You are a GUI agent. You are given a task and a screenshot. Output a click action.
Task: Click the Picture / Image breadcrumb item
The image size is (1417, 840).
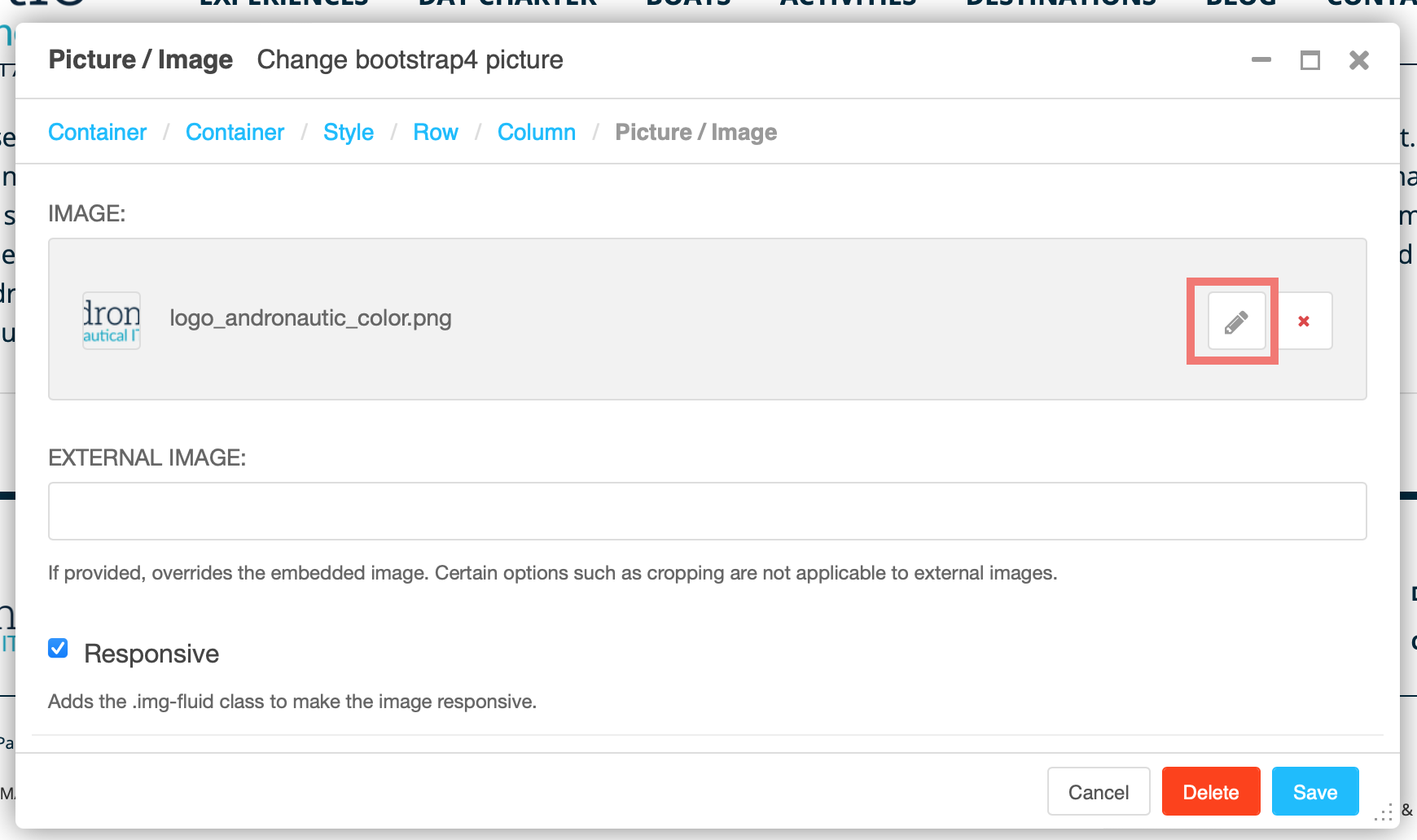696,132
